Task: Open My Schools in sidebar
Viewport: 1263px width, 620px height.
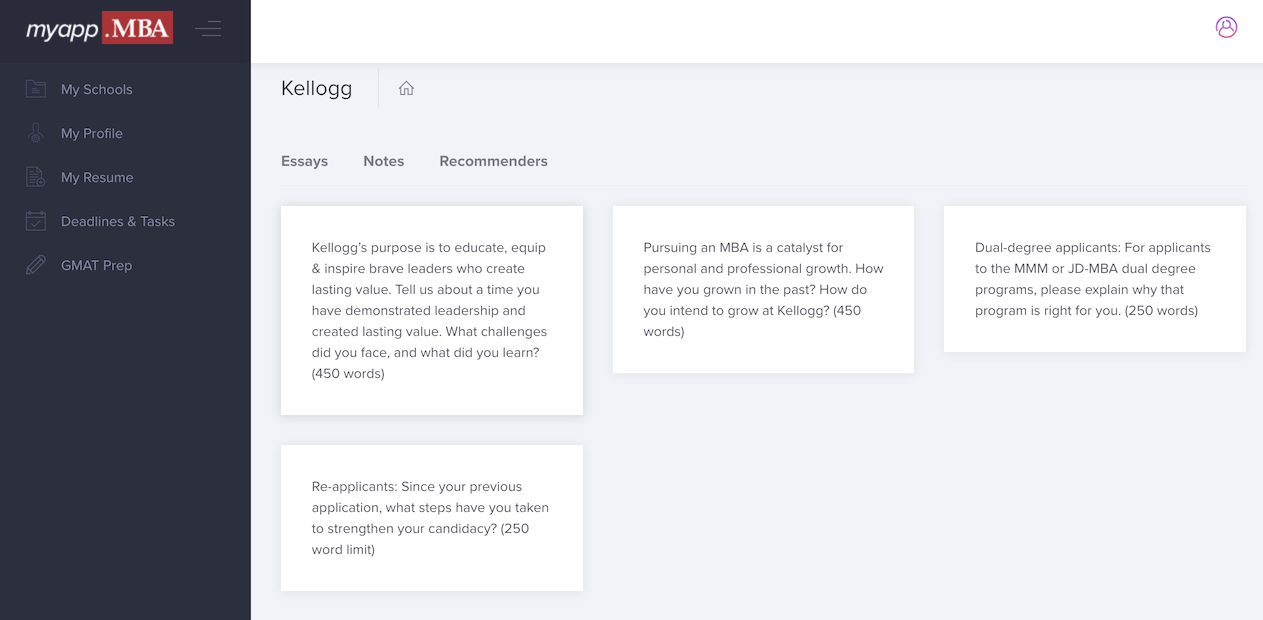Action: coord(96,89)
